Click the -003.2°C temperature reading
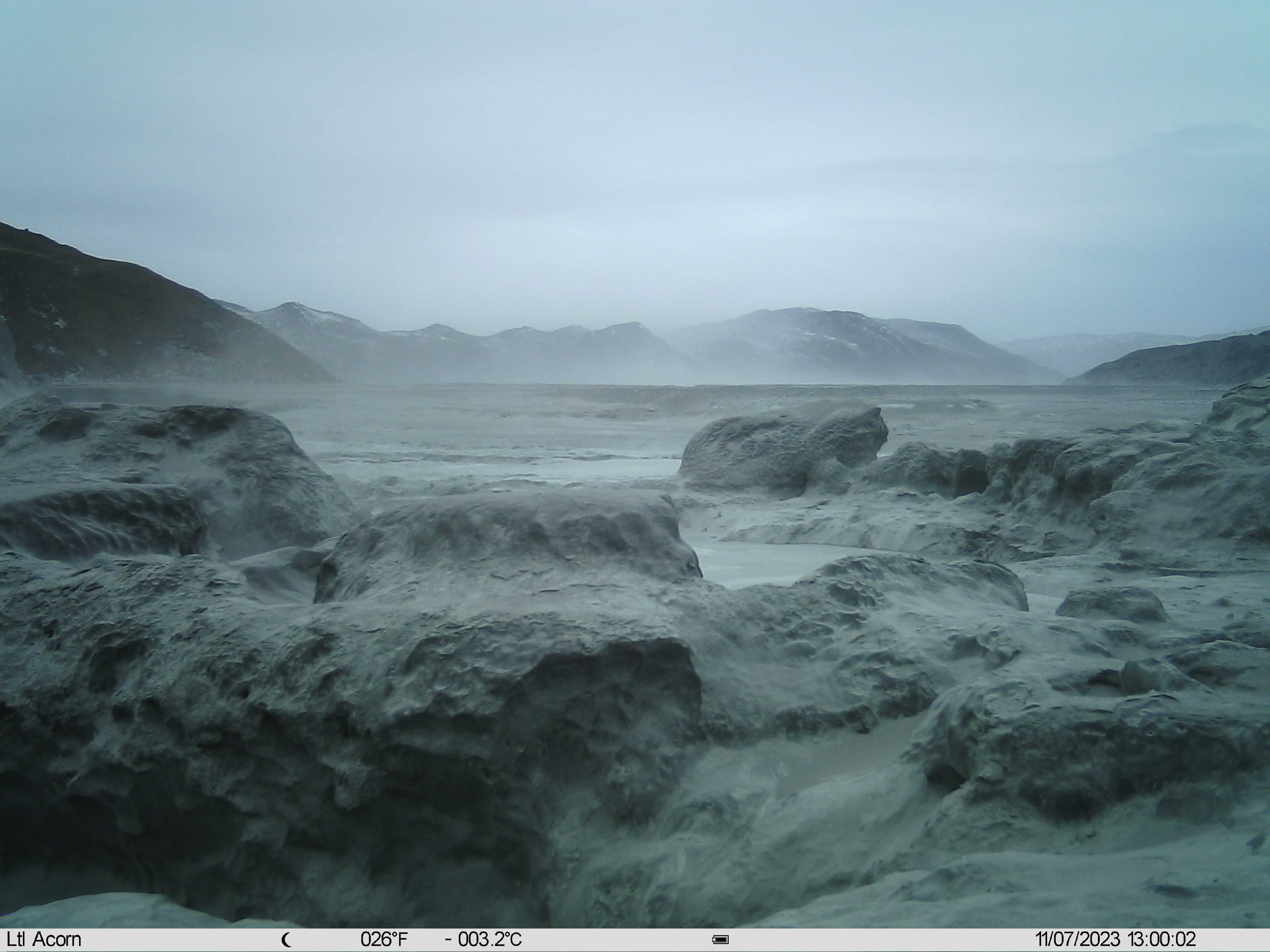1270x952 pixels. tap(484, 939)
